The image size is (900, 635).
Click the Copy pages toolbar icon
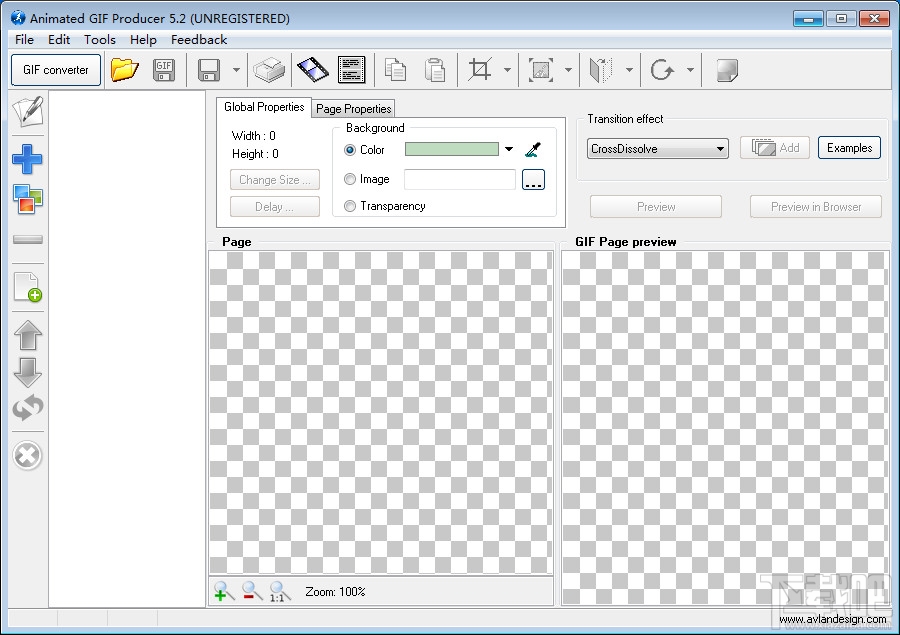(x=395, y=70)
